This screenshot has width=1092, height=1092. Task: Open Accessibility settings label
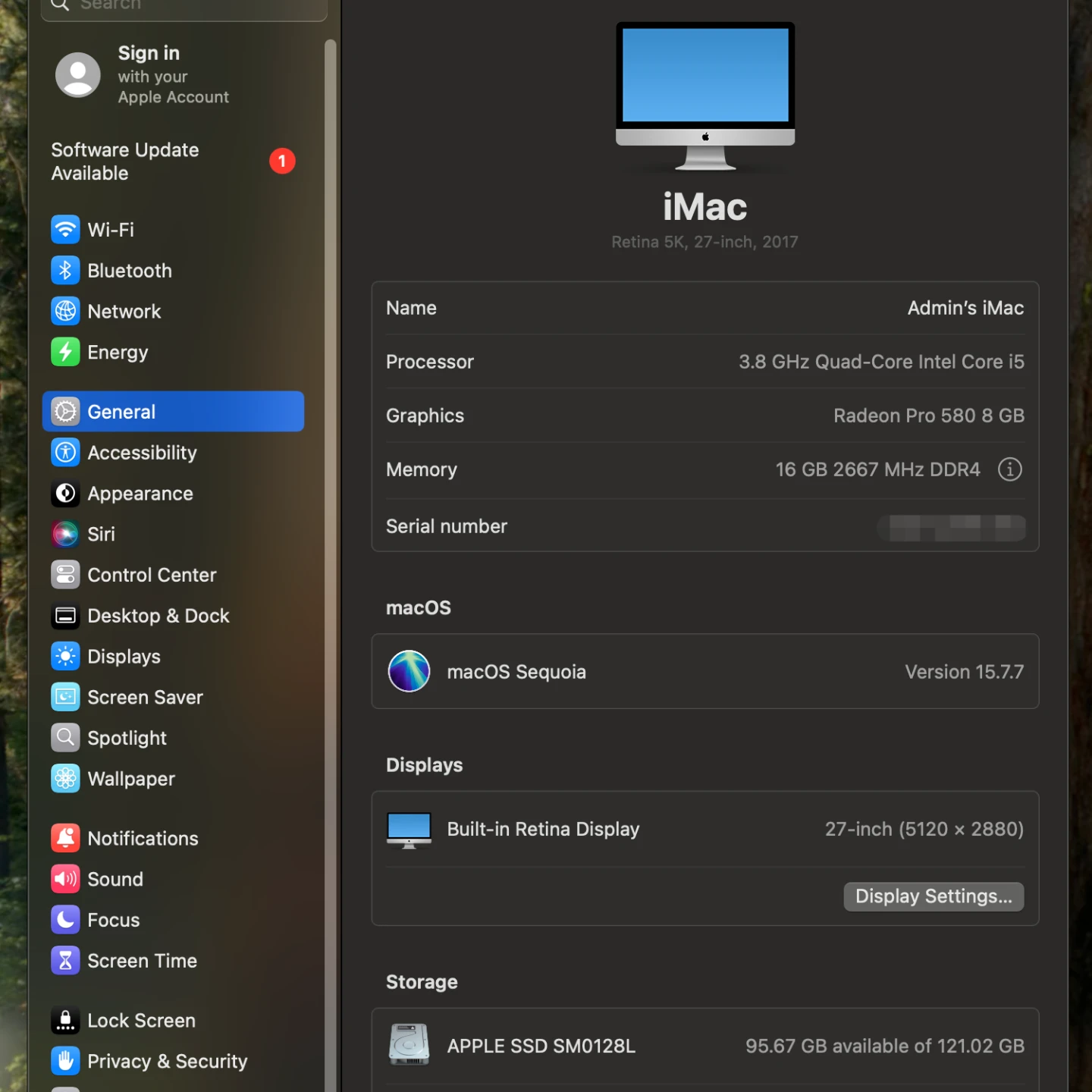(143, 453)
